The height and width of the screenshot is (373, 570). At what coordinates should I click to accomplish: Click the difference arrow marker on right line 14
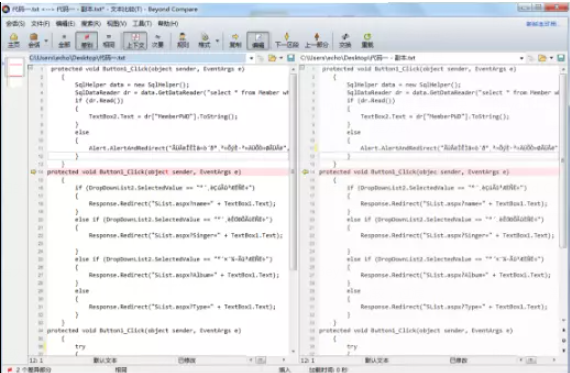click(305, 172)
